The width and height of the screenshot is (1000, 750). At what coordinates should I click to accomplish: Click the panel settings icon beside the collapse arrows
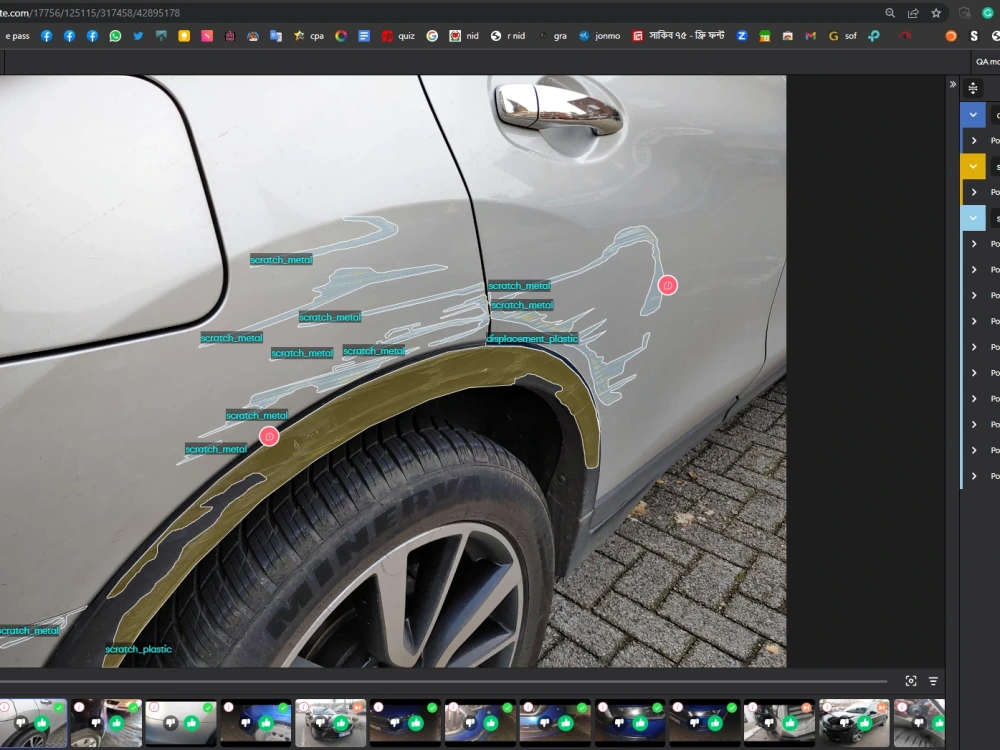click(x=973, y=88)
